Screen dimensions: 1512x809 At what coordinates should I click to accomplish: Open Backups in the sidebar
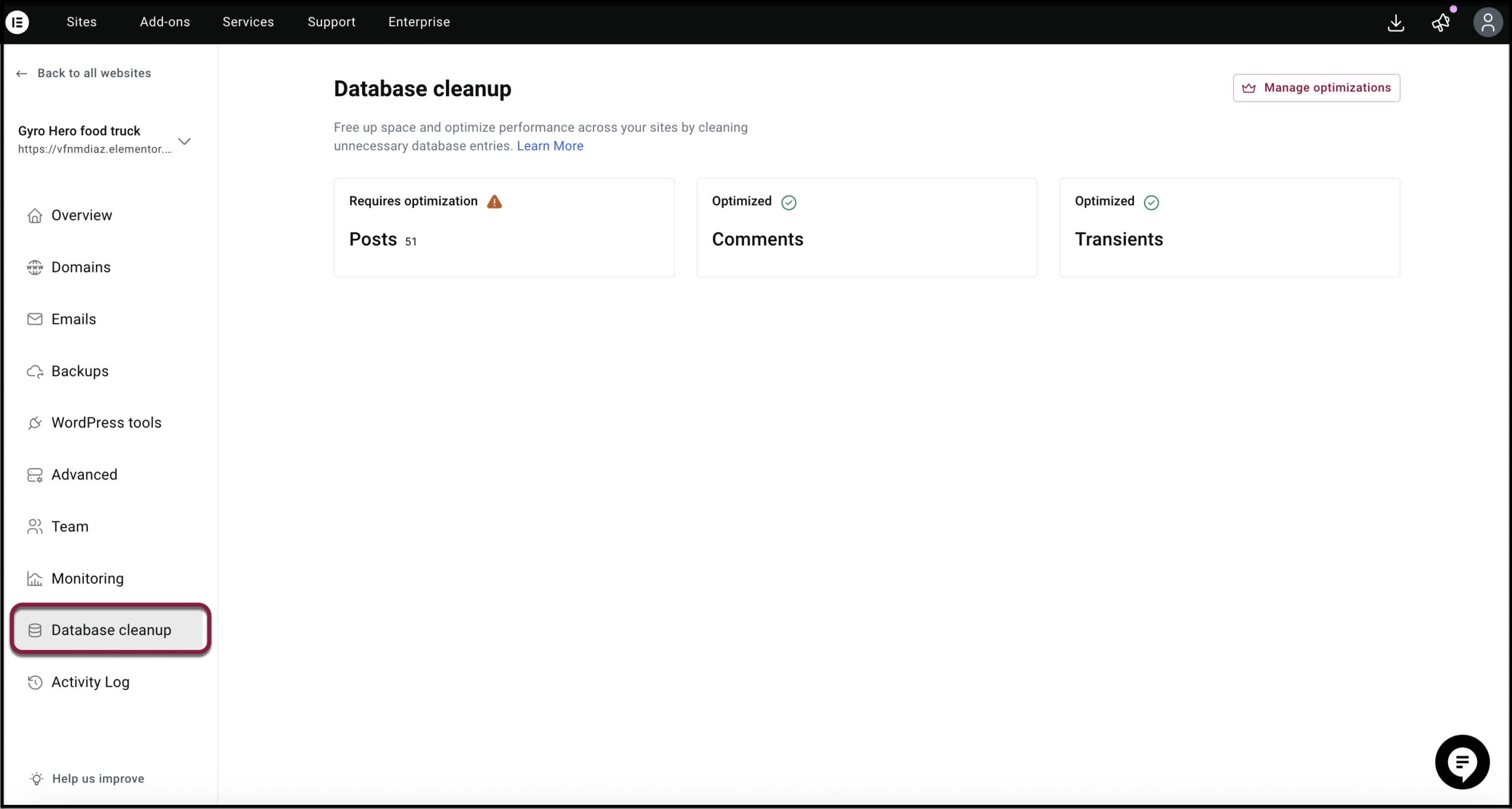[x=80, y=371]
